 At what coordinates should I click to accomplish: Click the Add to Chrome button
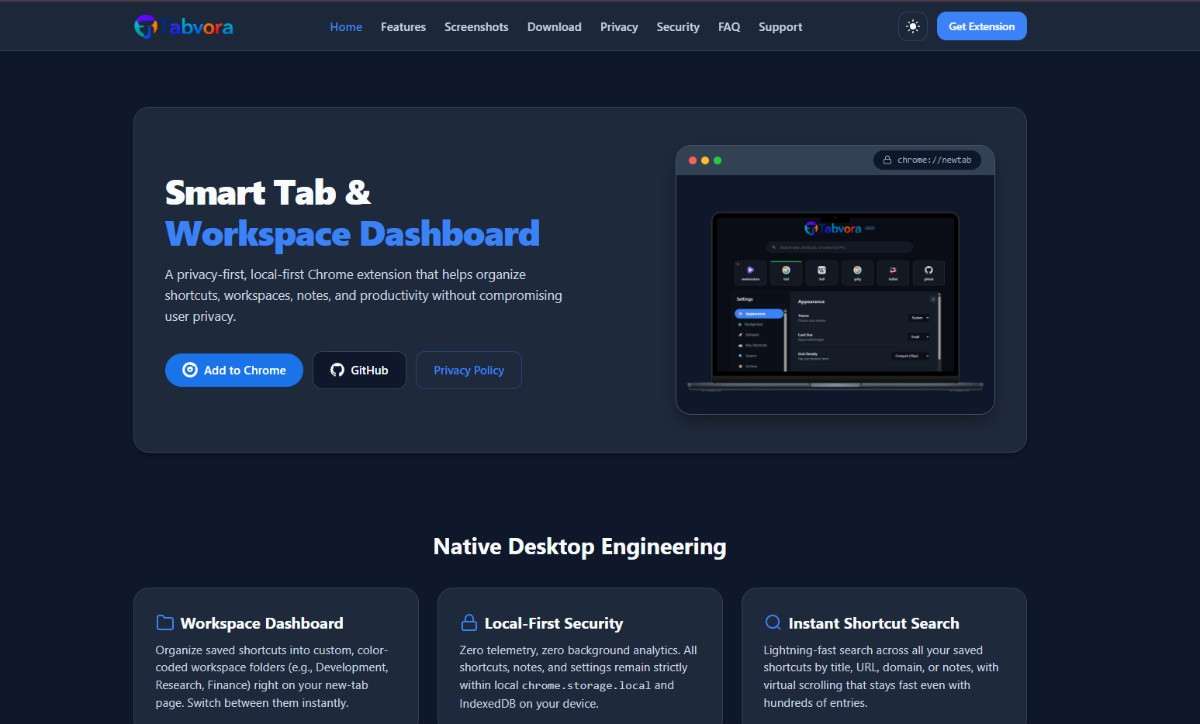(234, 370)
